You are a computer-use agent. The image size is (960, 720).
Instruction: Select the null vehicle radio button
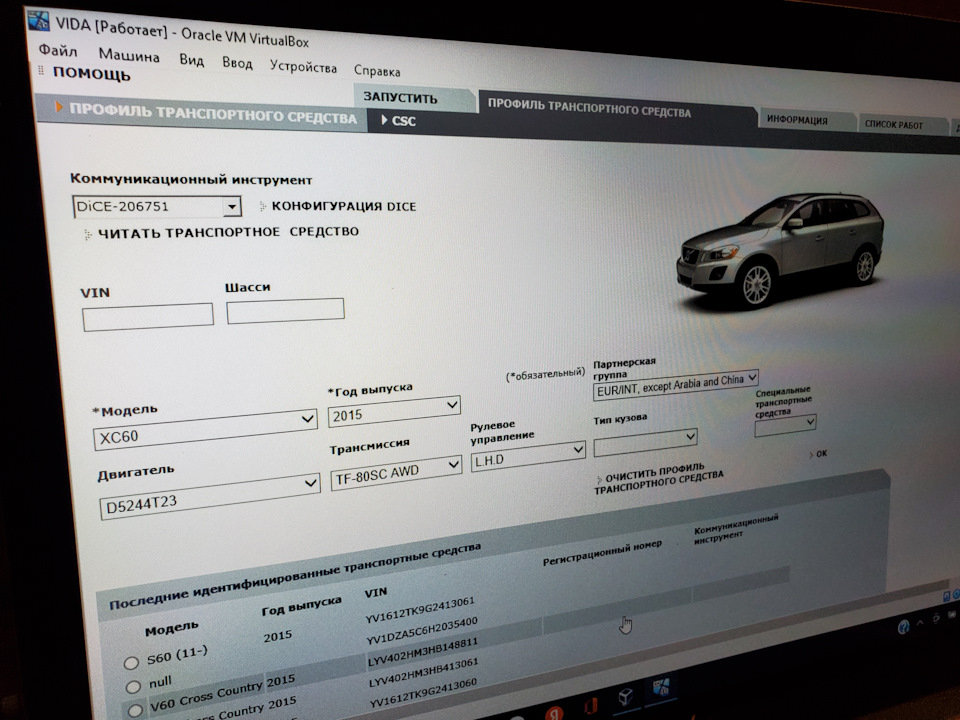pos(133,686)
